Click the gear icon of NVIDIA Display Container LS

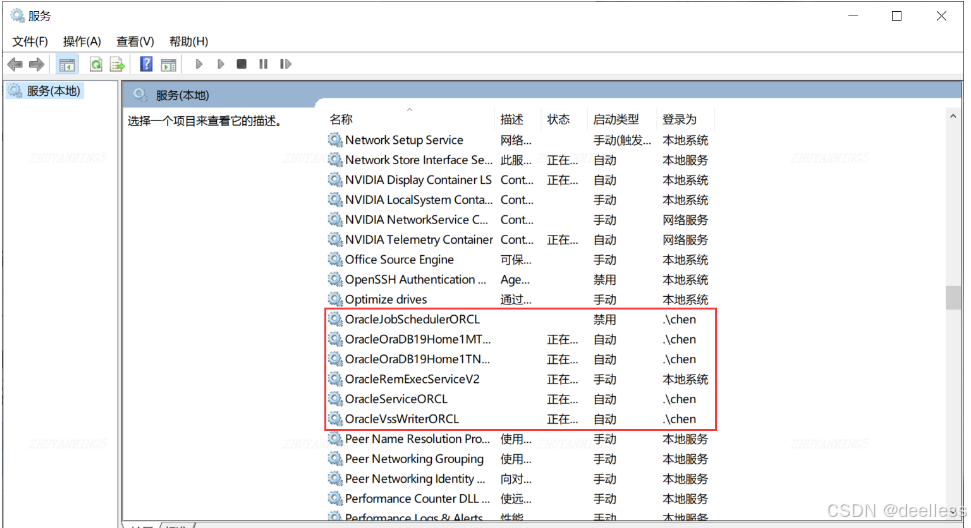tap(335, 180)
